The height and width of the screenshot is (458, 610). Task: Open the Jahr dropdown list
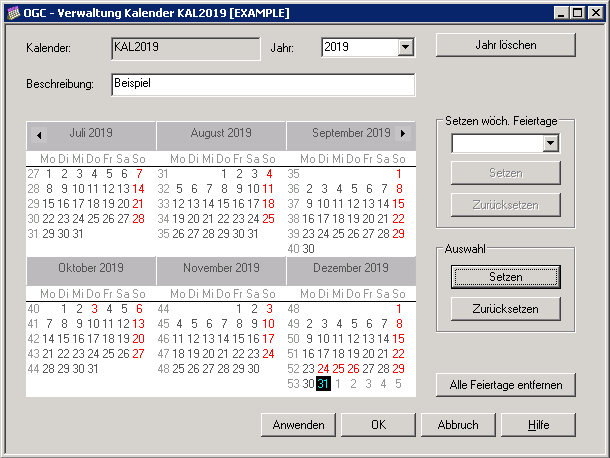pyautogui.click(x=405, y=47)
